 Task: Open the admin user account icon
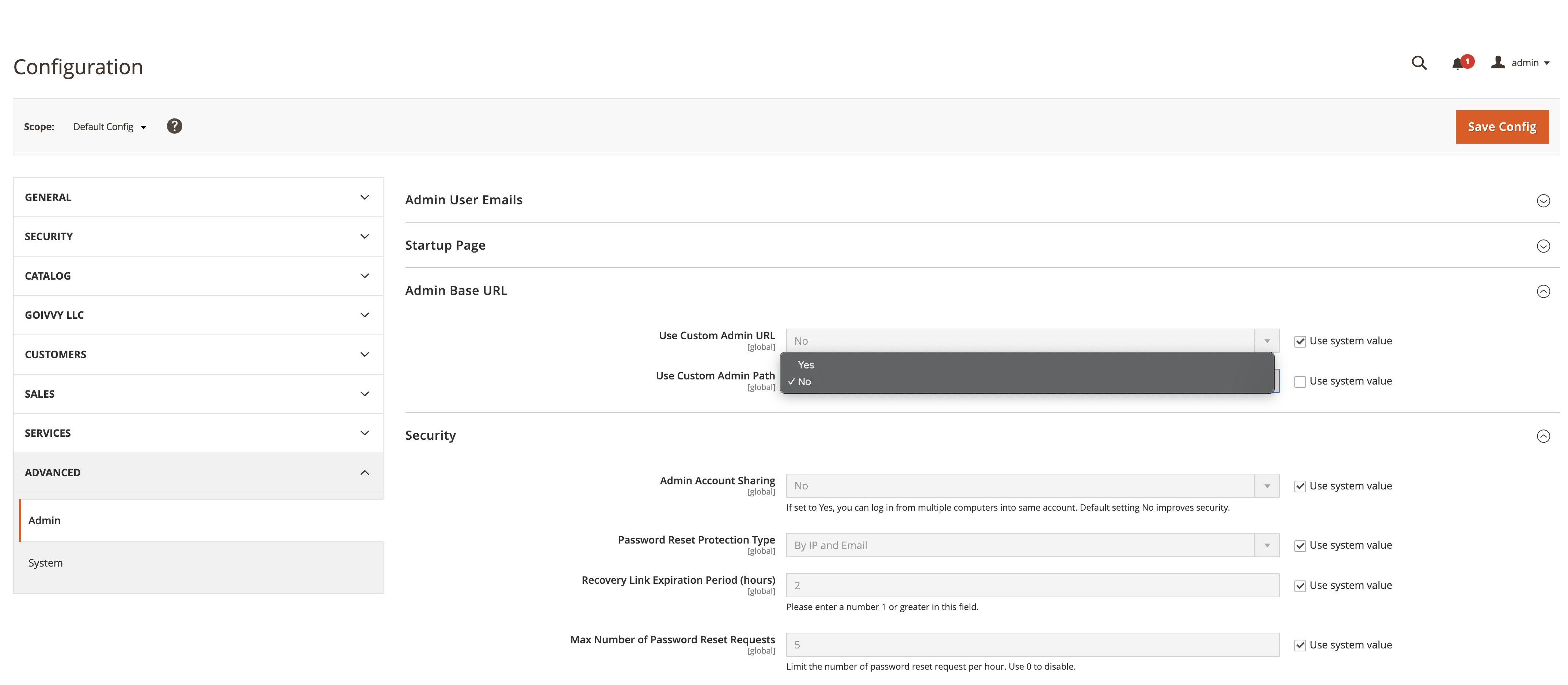[1498, 63]
